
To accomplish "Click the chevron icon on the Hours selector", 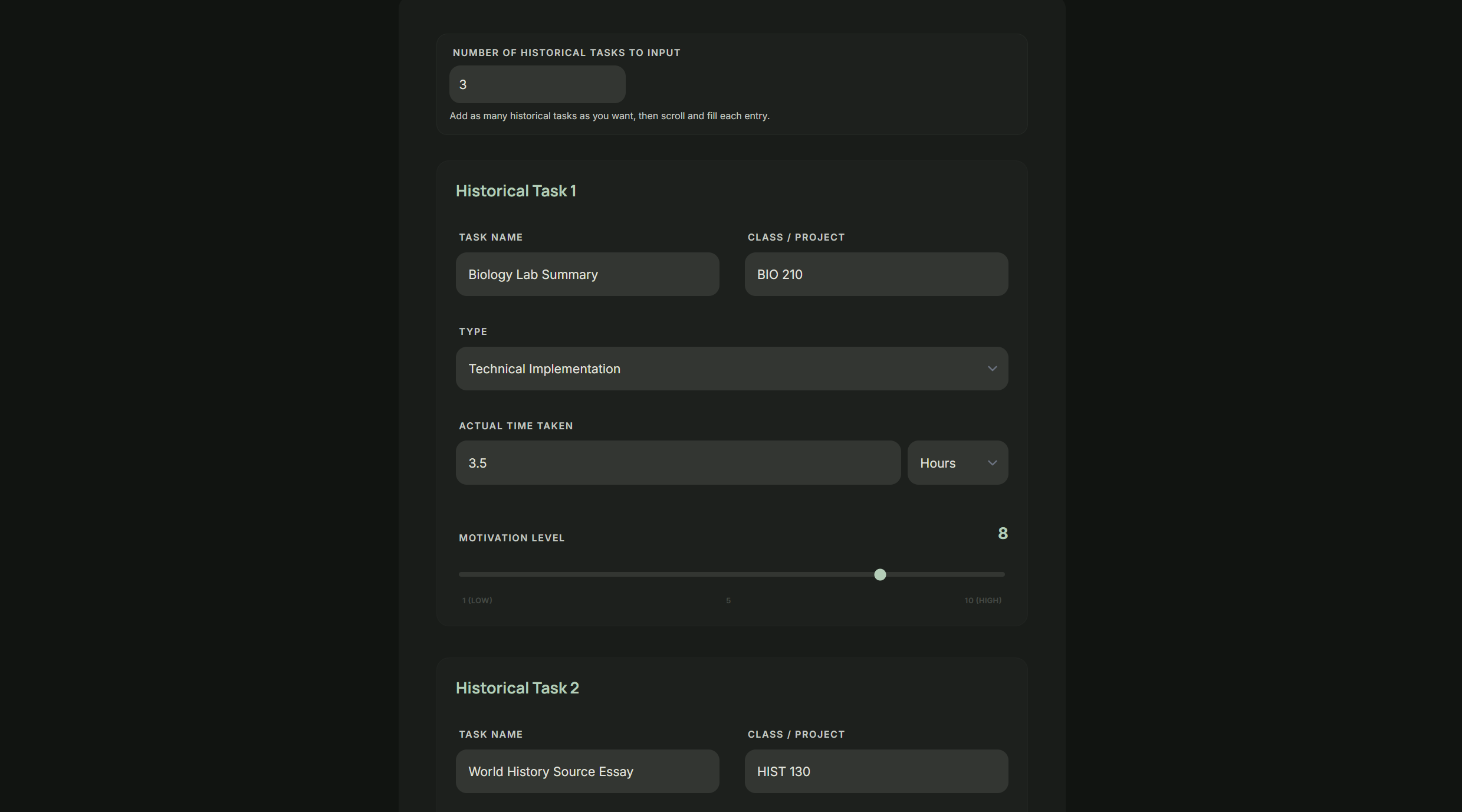I will click(992, 463).
